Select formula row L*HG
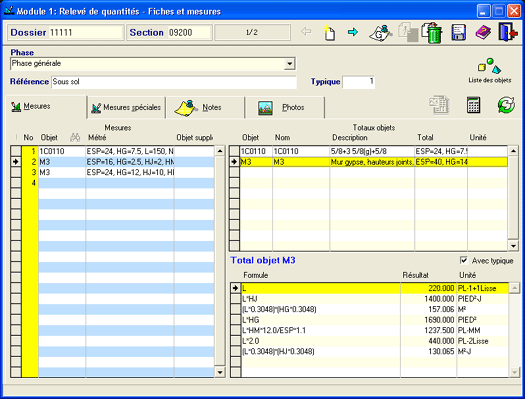Image resolution: width=525 pixels, height=399 pixels. click(x=370, y=320)
